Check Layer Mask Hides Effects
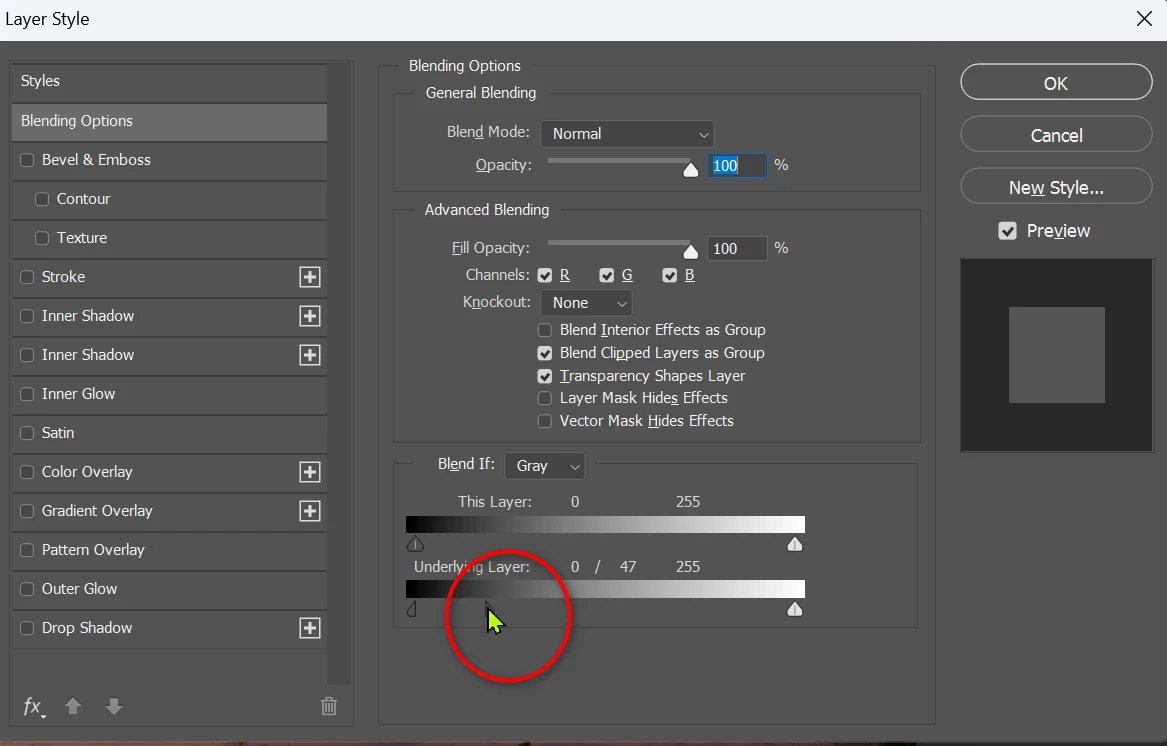1167x746 pixels. [x=545, y=398]
